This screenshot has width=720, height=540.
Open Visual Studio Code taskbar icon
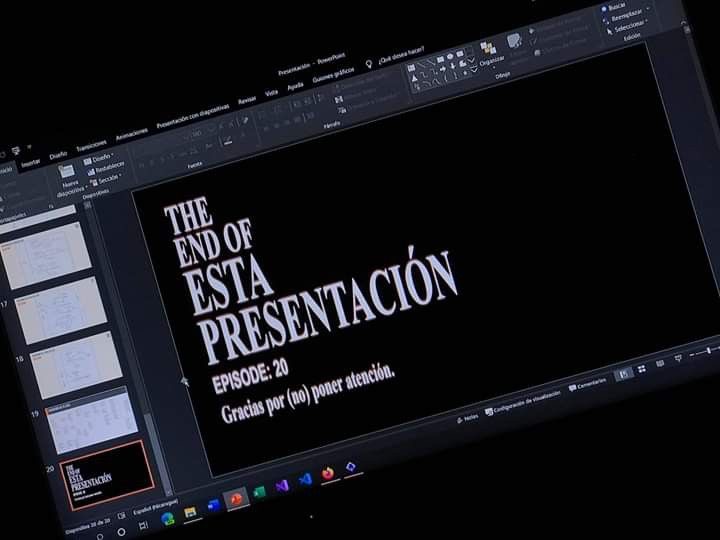[305, 479]
